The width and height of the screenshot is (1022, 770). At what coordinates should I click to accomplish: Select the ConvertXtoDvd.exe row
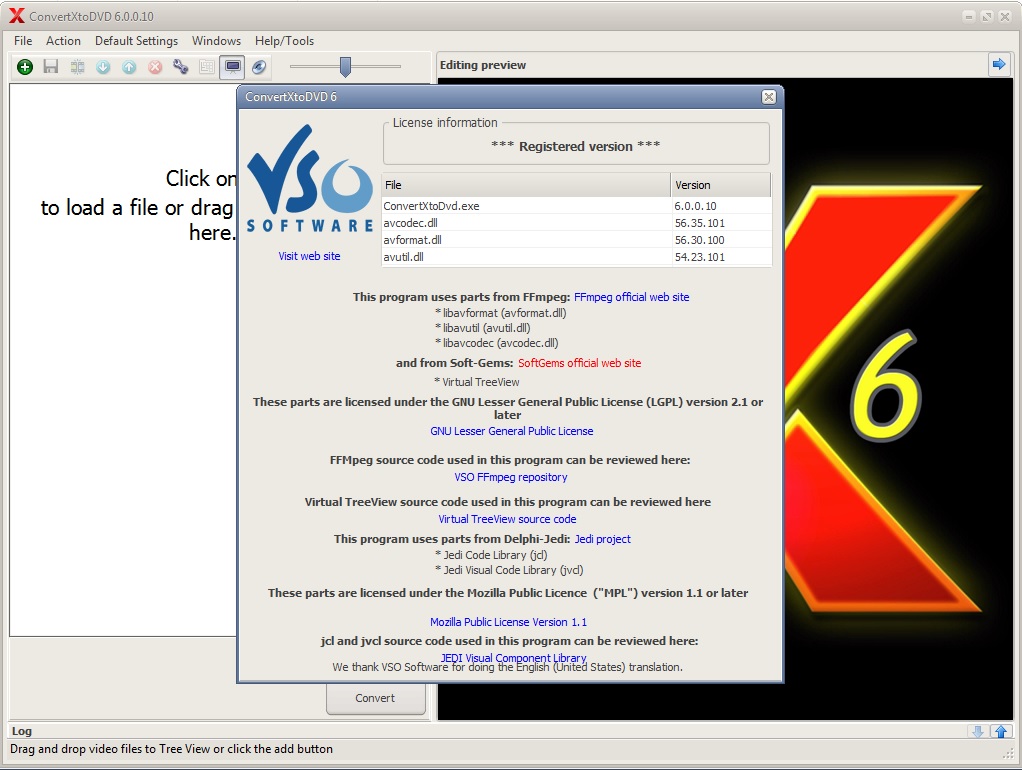coord(577,206)
